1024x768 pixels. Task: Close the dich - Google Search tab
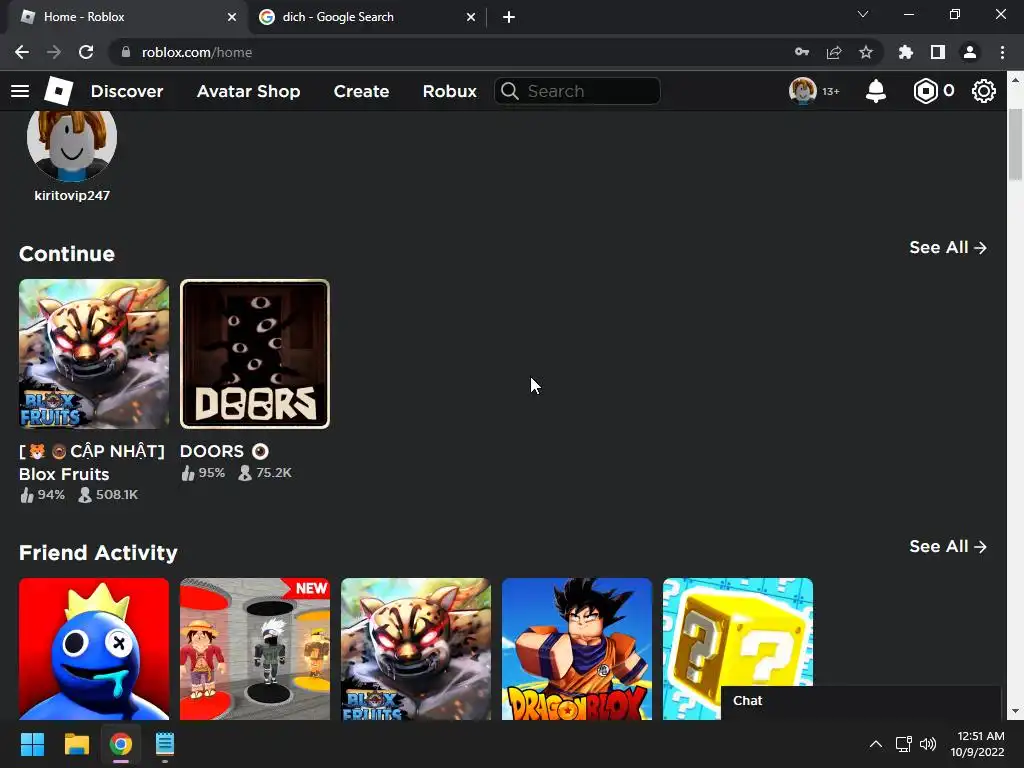pos(471,17)
